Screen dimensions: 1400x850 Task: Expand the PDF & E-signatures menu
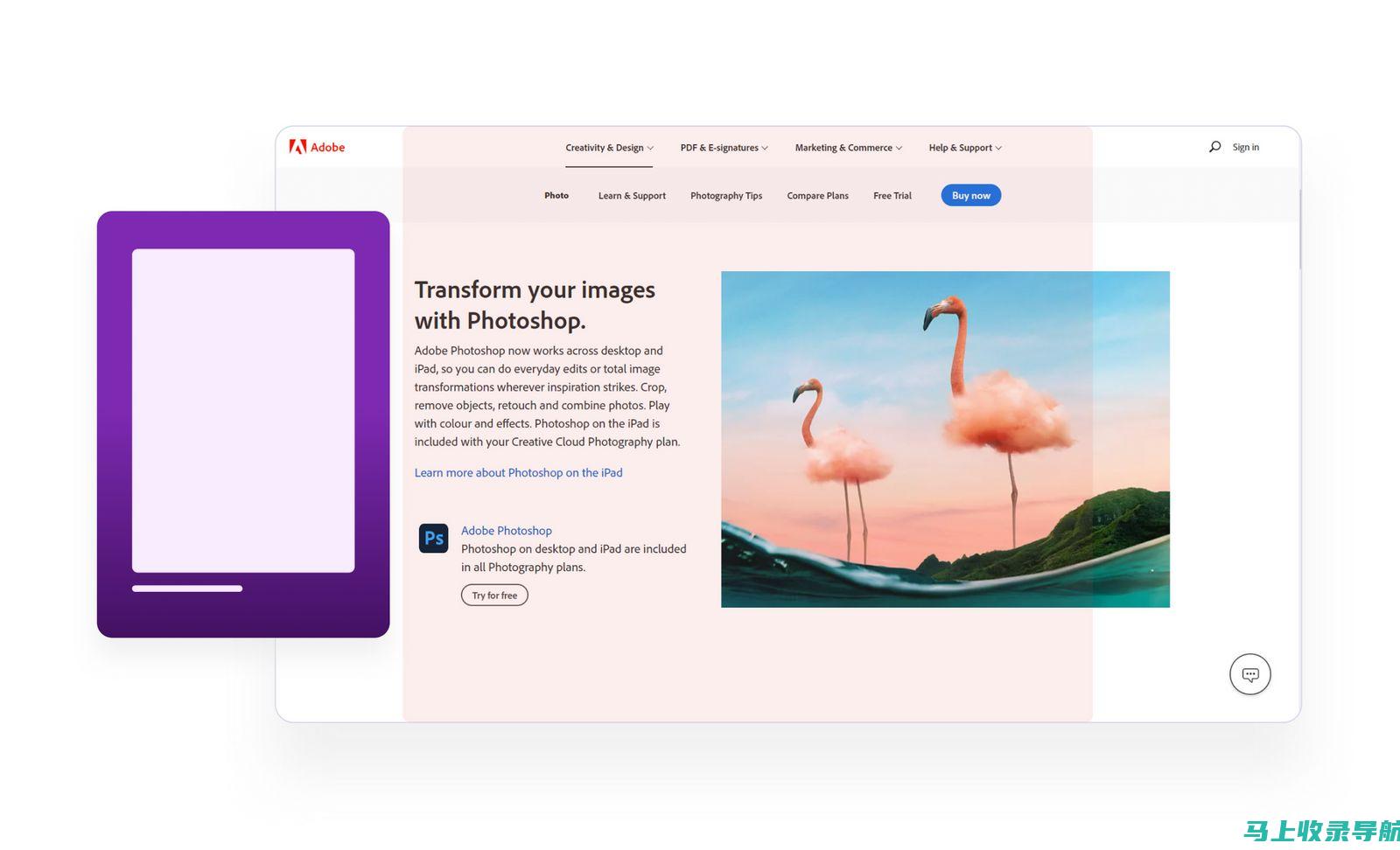tap(724, 148)
